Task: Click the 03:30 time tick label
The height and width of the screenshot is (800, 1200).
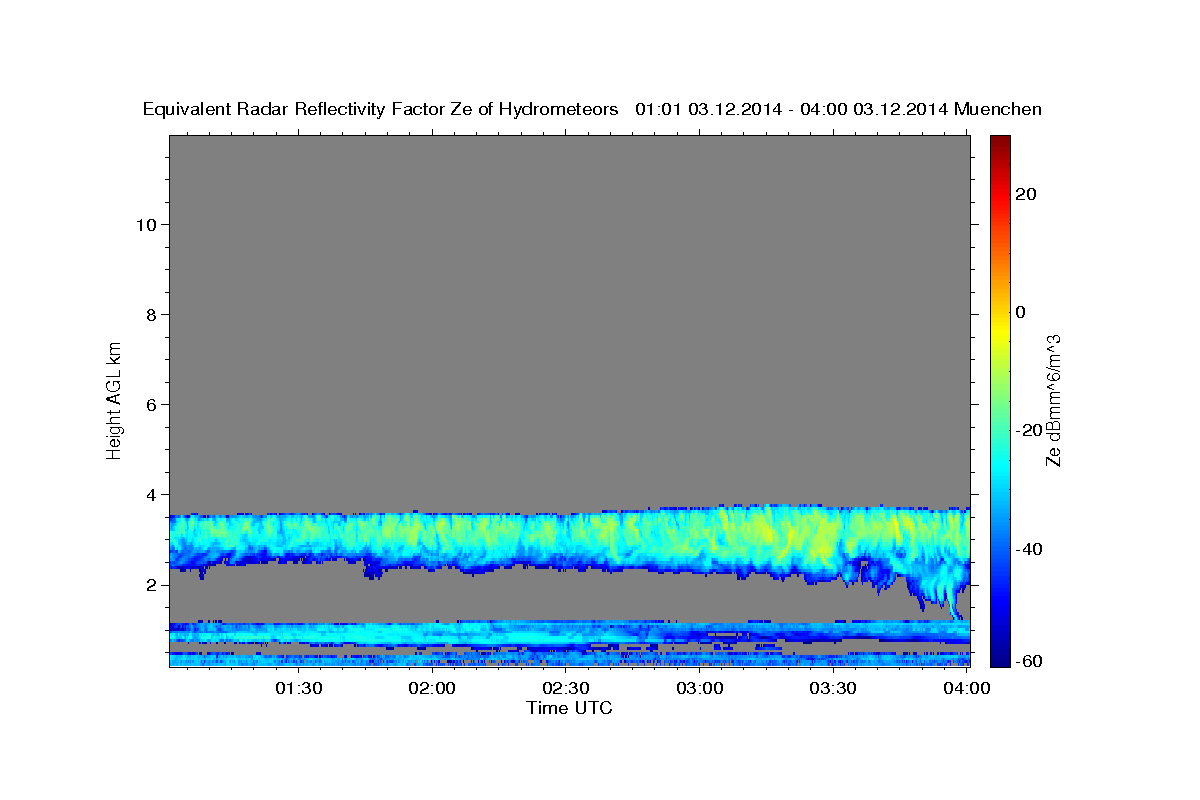Action: click(833, 689)
